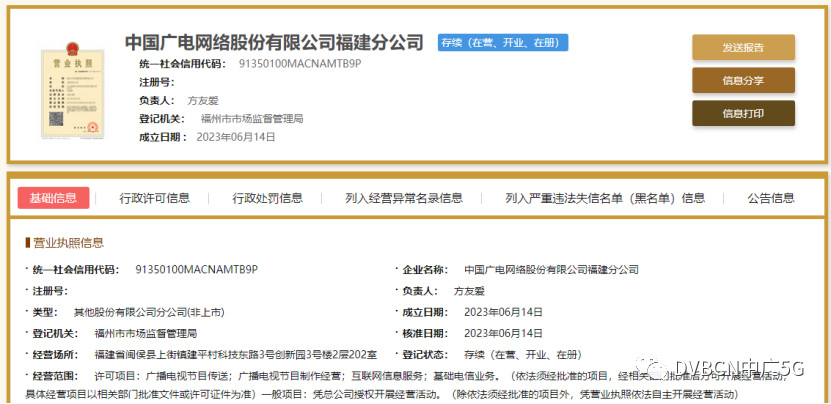Click 成立日期 value in 营业执照信息 section

point(503,312)
